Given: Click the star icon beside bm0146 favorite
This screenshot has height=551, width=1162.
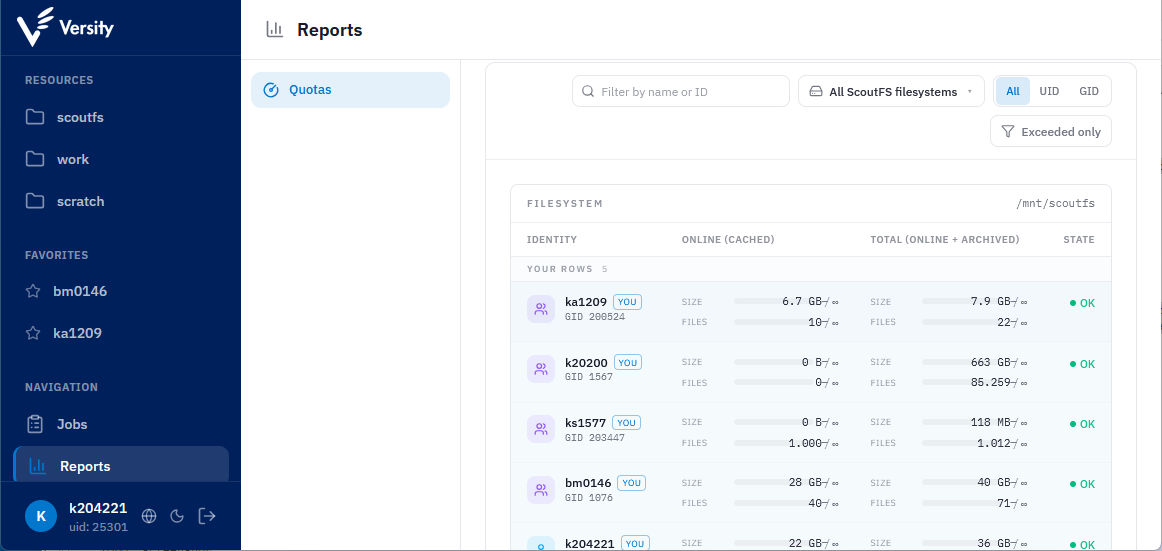Looking at the screenshot, I should pos(33,291).
